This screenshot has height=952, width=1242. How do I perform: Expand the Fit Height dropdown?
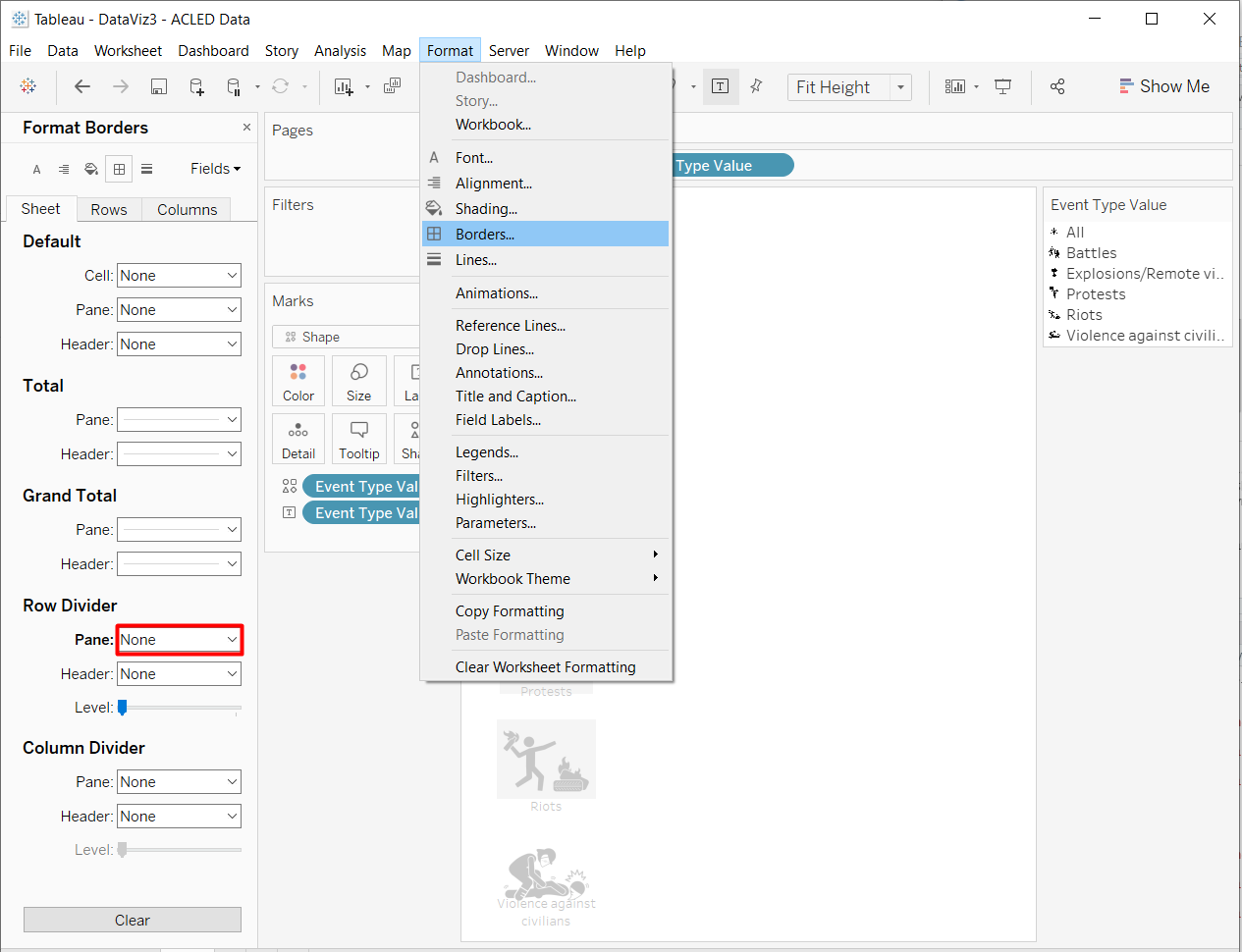(900, 87)
